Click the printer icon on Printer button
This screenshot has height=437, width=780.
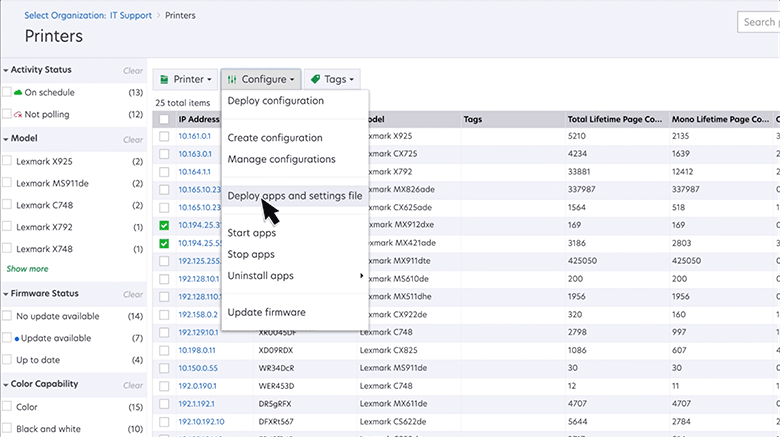pyautogui.click(x=165, y=79)
